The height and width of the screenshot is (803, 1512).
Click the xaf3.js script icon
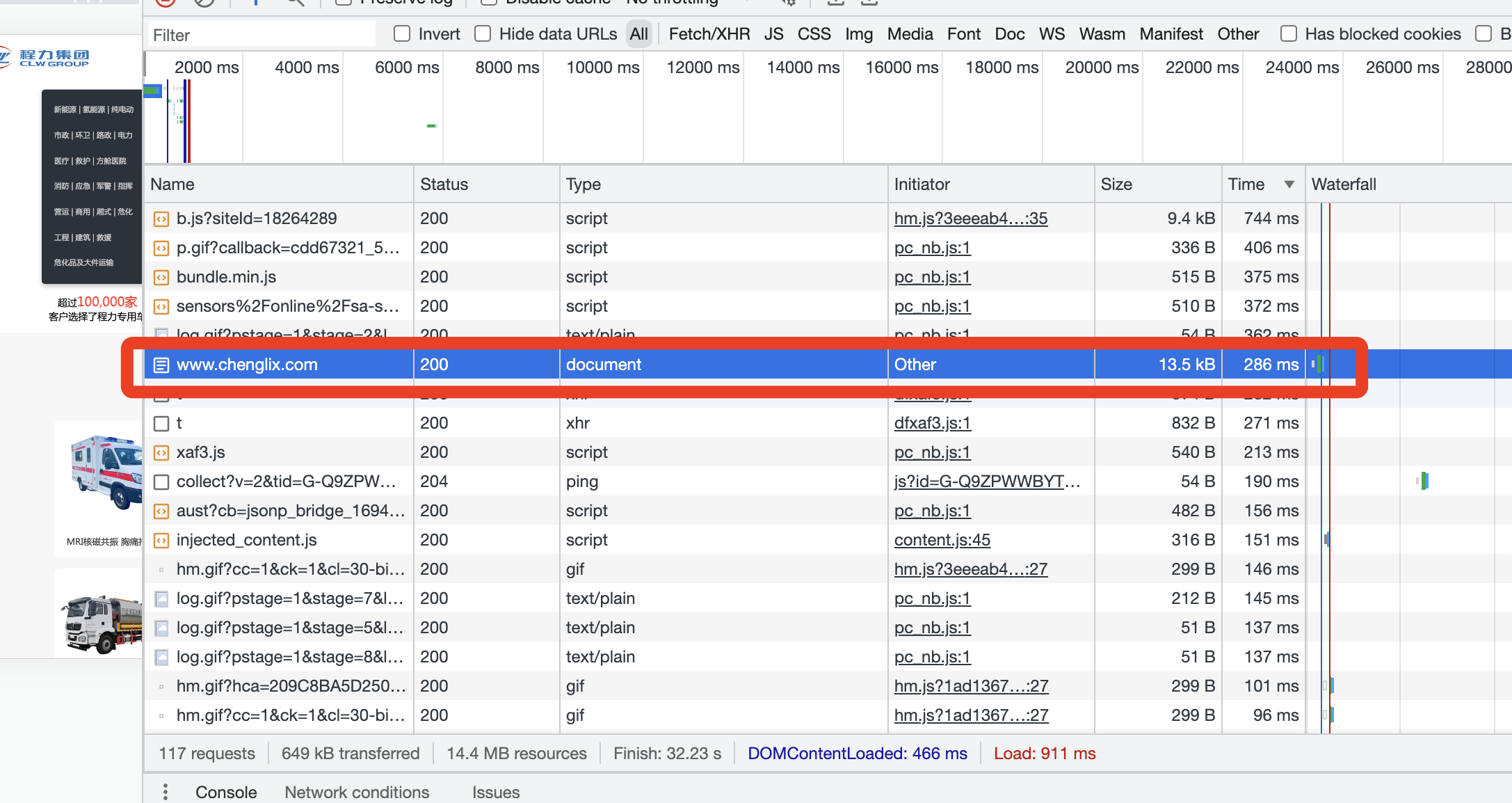click(x=161, y=453)
